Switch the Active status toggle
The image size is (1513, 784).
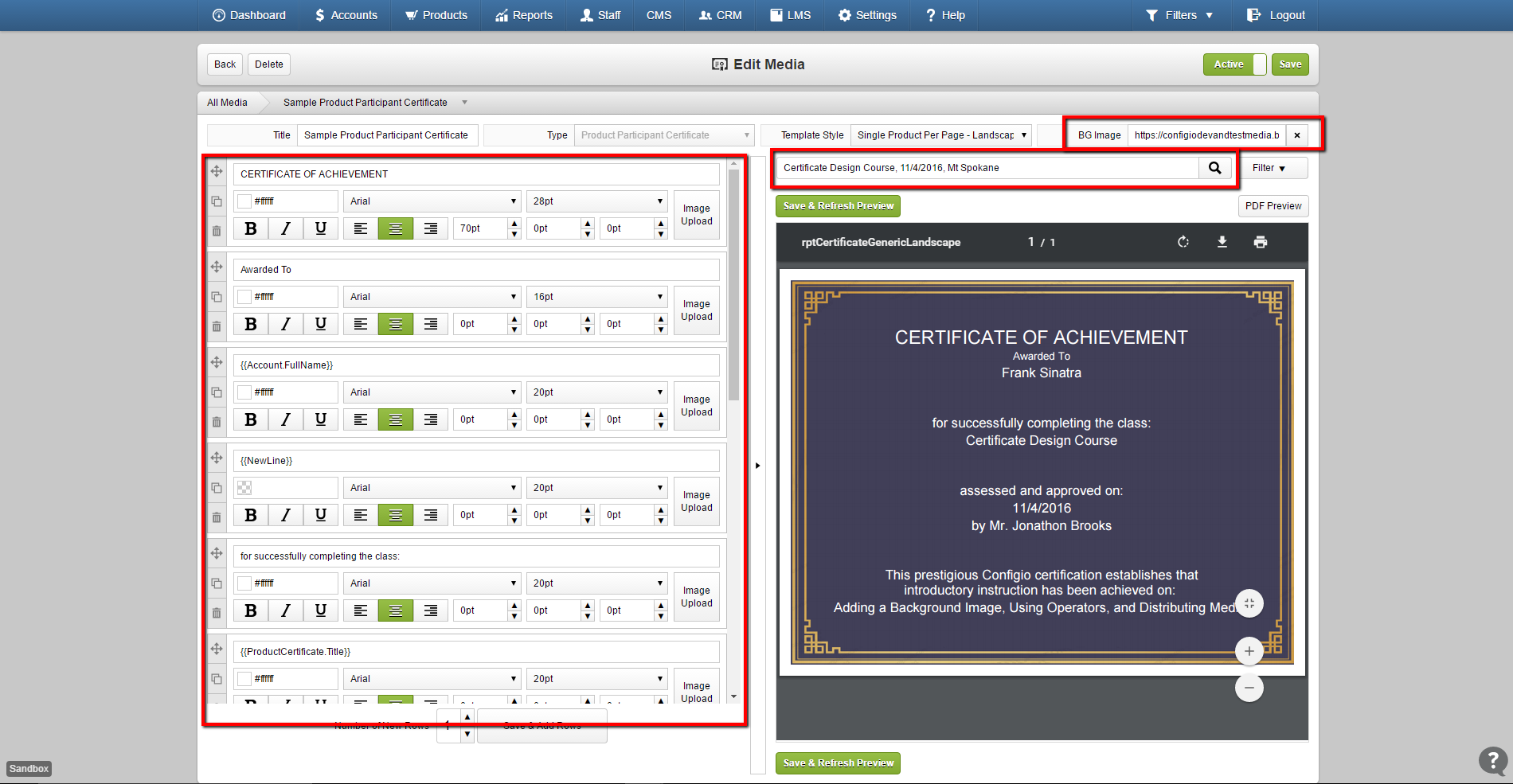click(1234, 64)
